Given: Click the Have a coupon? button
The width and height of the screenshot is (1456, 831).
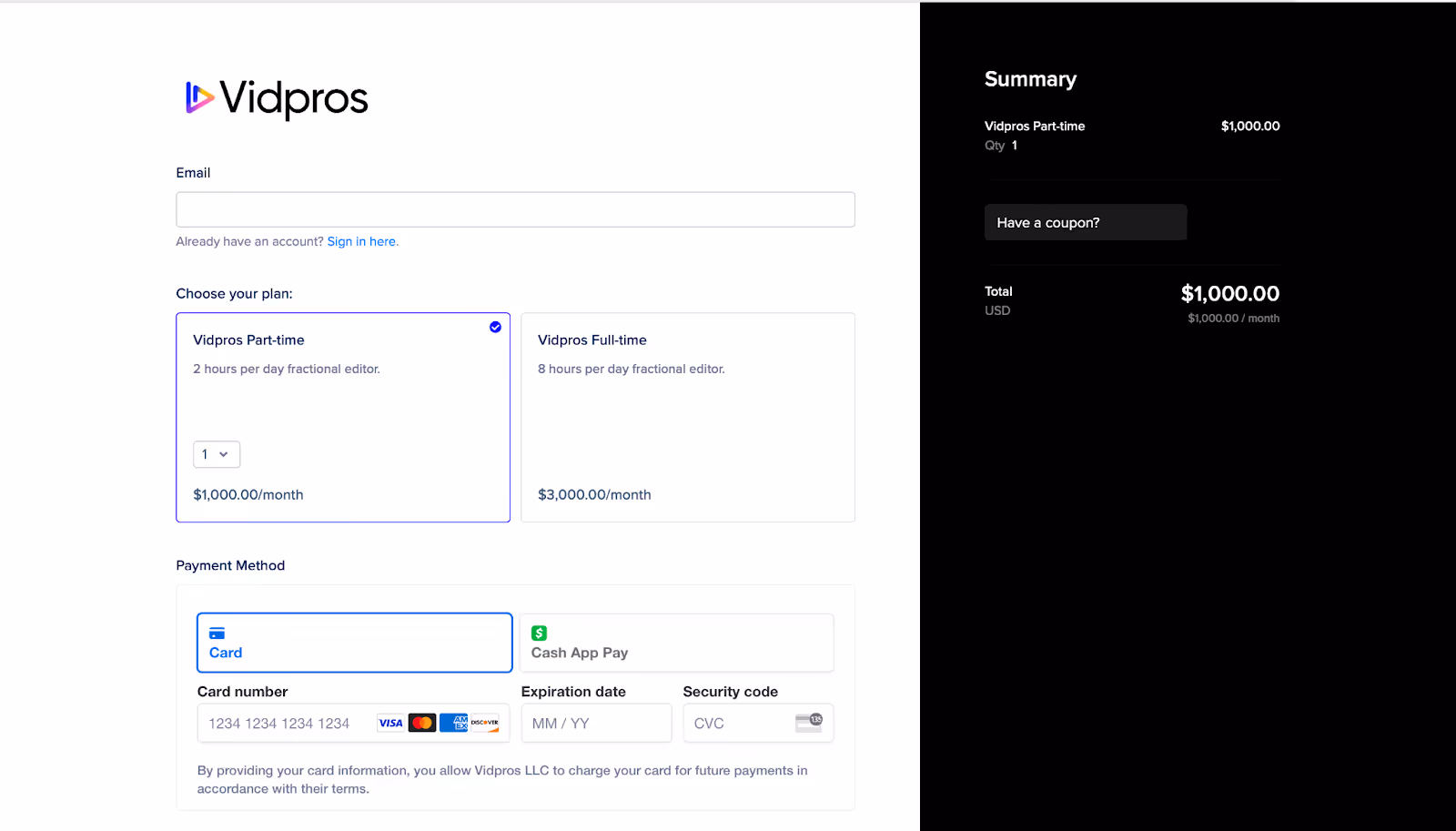Looking at the screenshot, I should coord(1086,222).
